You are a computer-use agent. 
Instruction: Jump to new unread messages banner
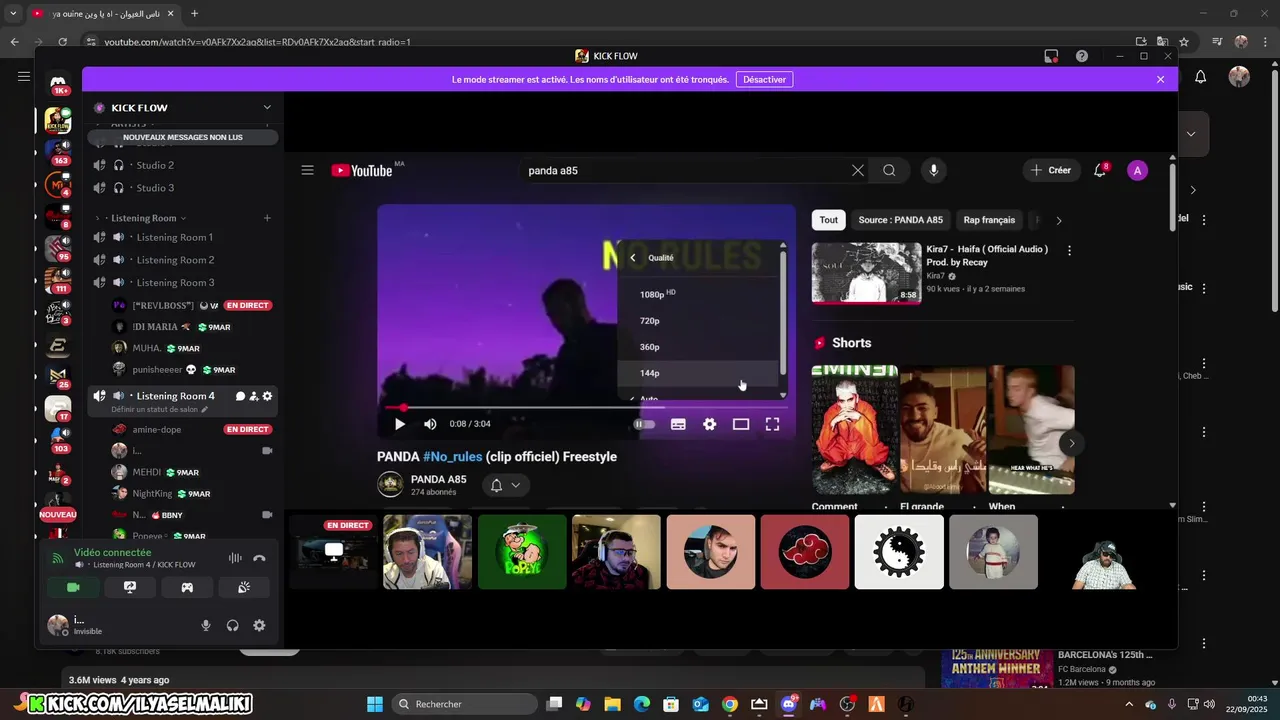(x=183, y=137)
